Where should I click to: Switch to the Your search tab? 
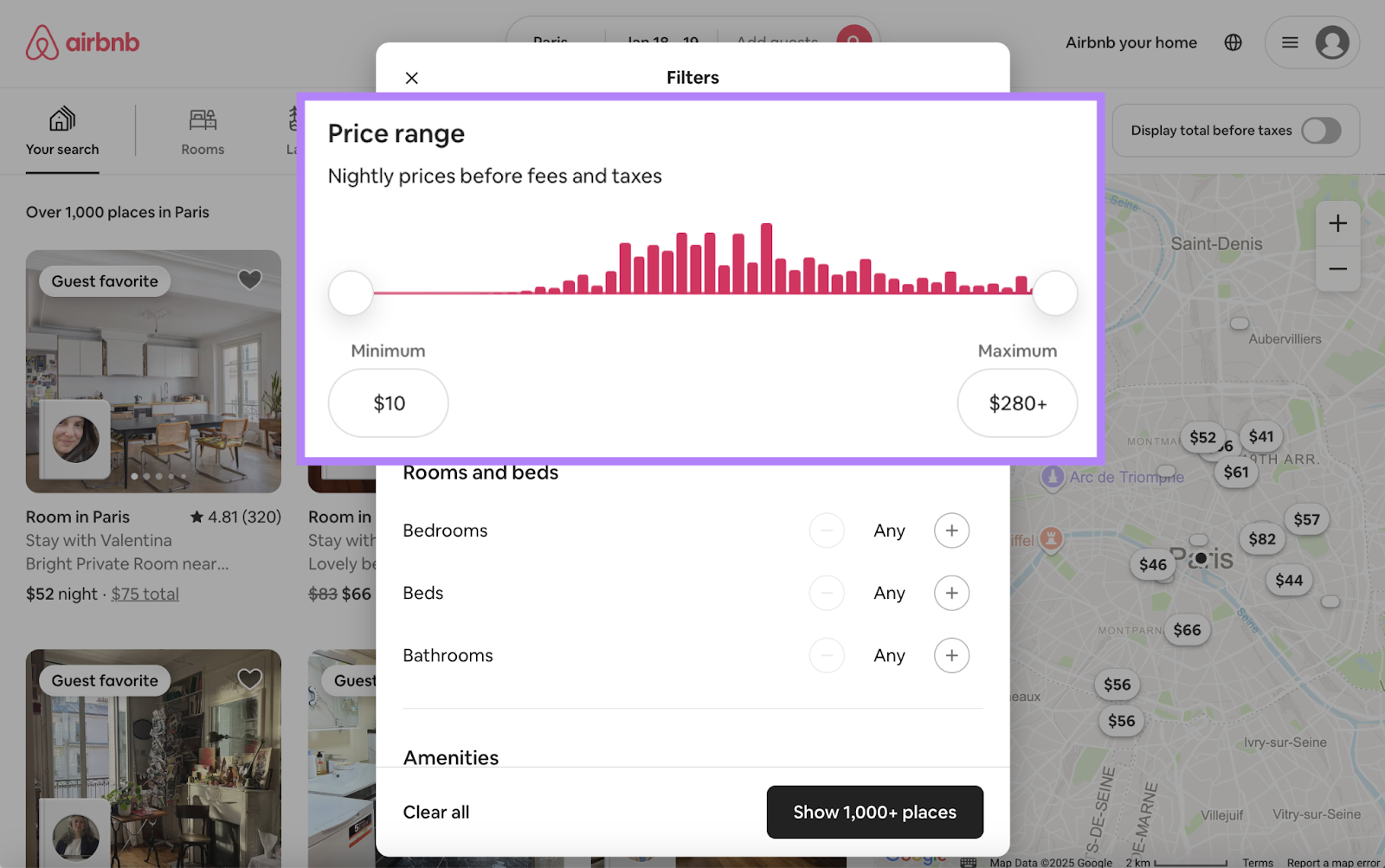[x=61, y=131]
